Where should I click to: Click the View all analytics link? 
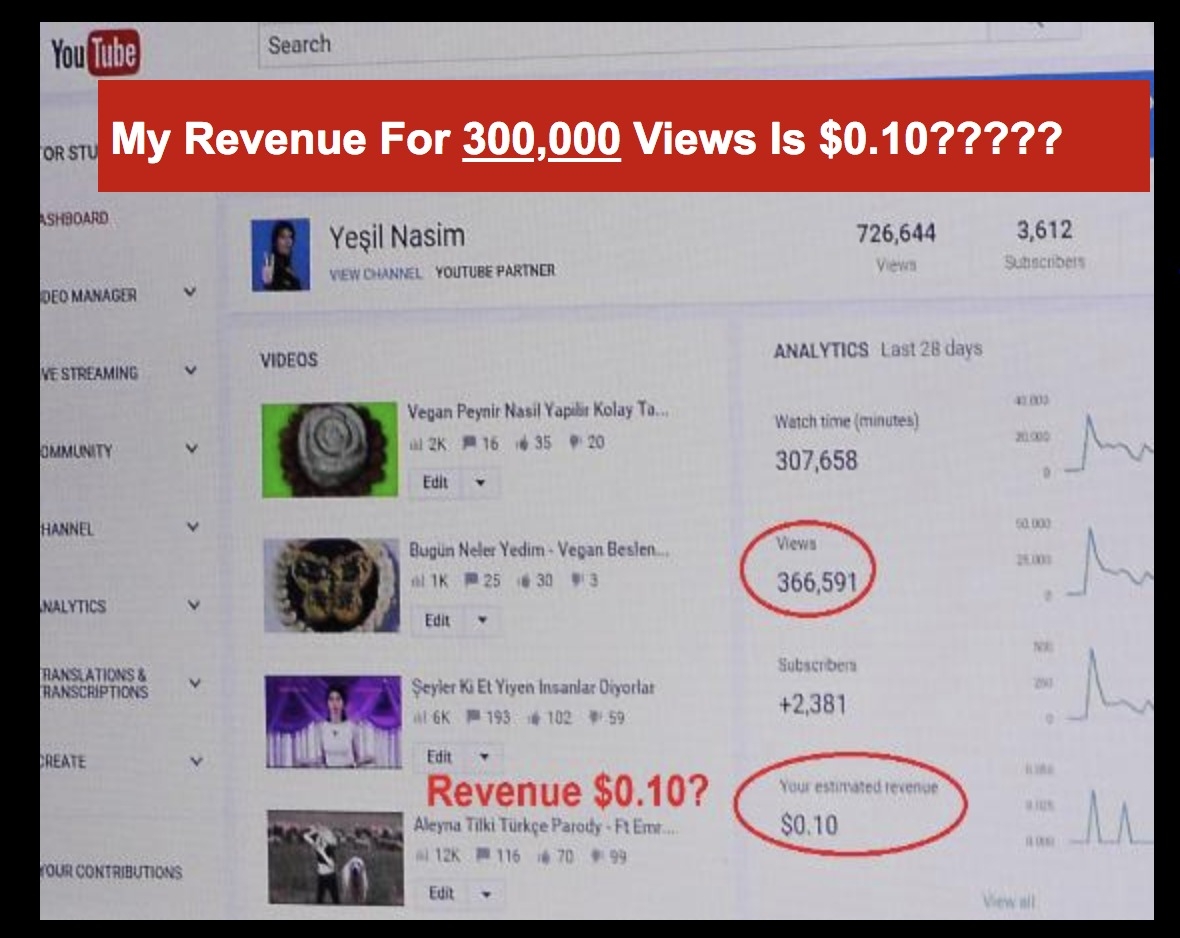point(1008,901)
